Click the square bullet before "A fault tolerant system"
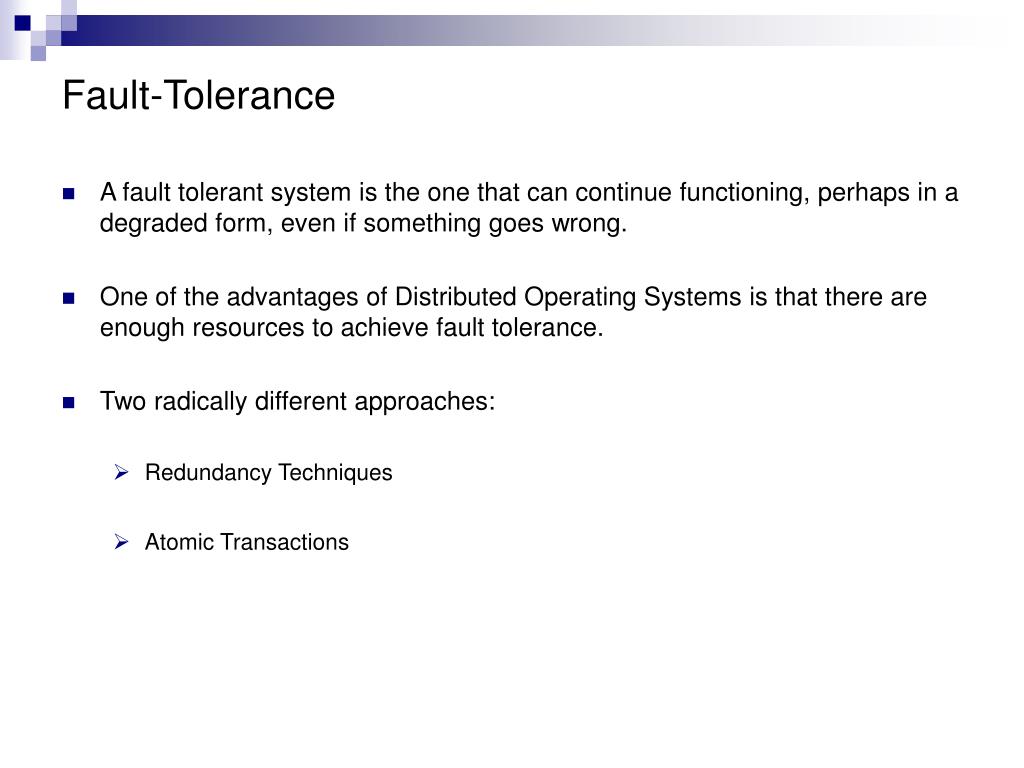Viewport: 1024px width, 768px height. pyautogui.click(x=69, y=194)
